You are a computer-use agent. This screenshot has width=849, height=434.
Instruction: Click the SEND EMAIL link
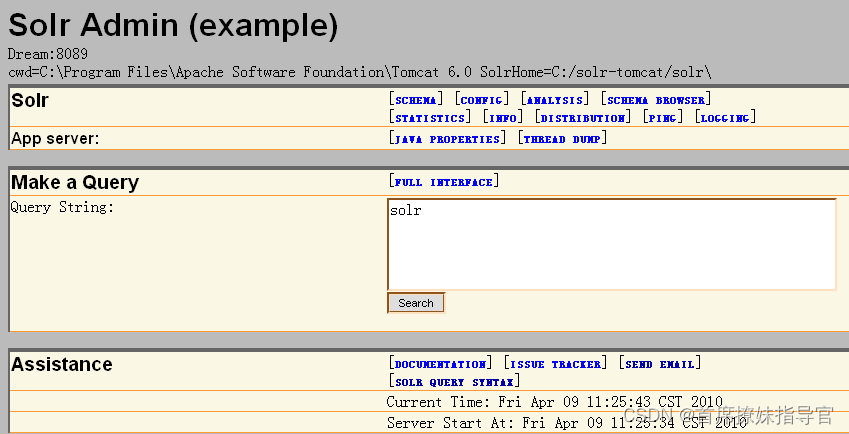(659, 364)
